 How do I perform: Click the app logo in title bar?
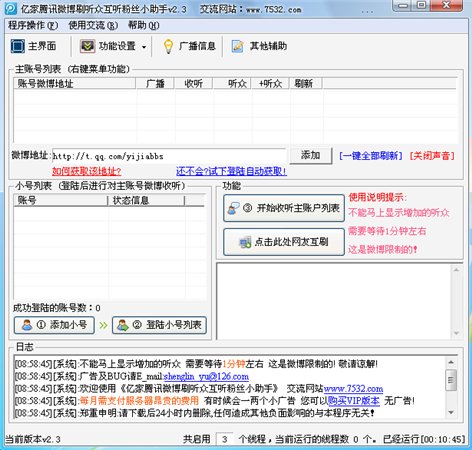(10, 8)
